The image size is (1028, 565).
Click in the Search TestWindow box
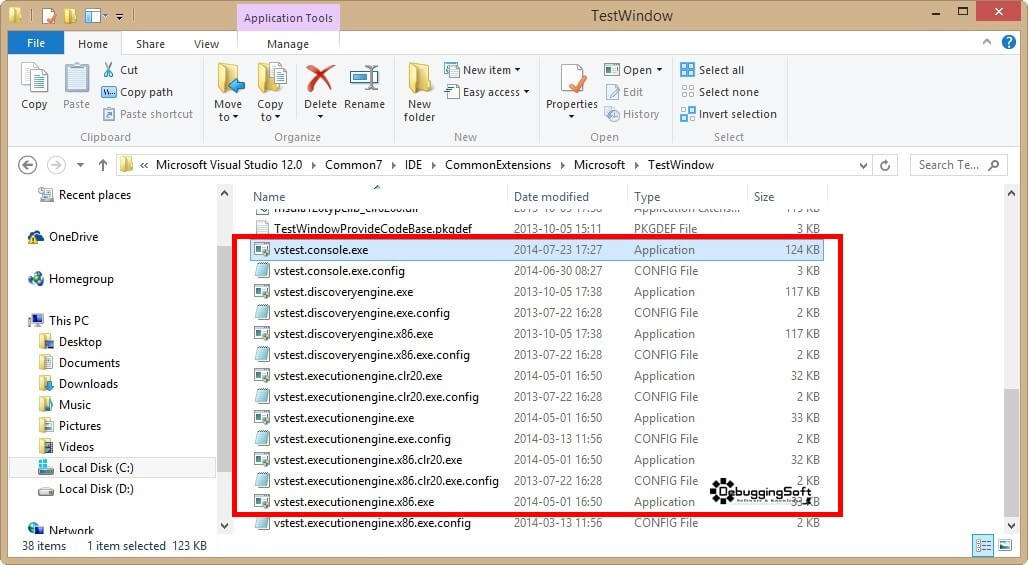[949, 165]
